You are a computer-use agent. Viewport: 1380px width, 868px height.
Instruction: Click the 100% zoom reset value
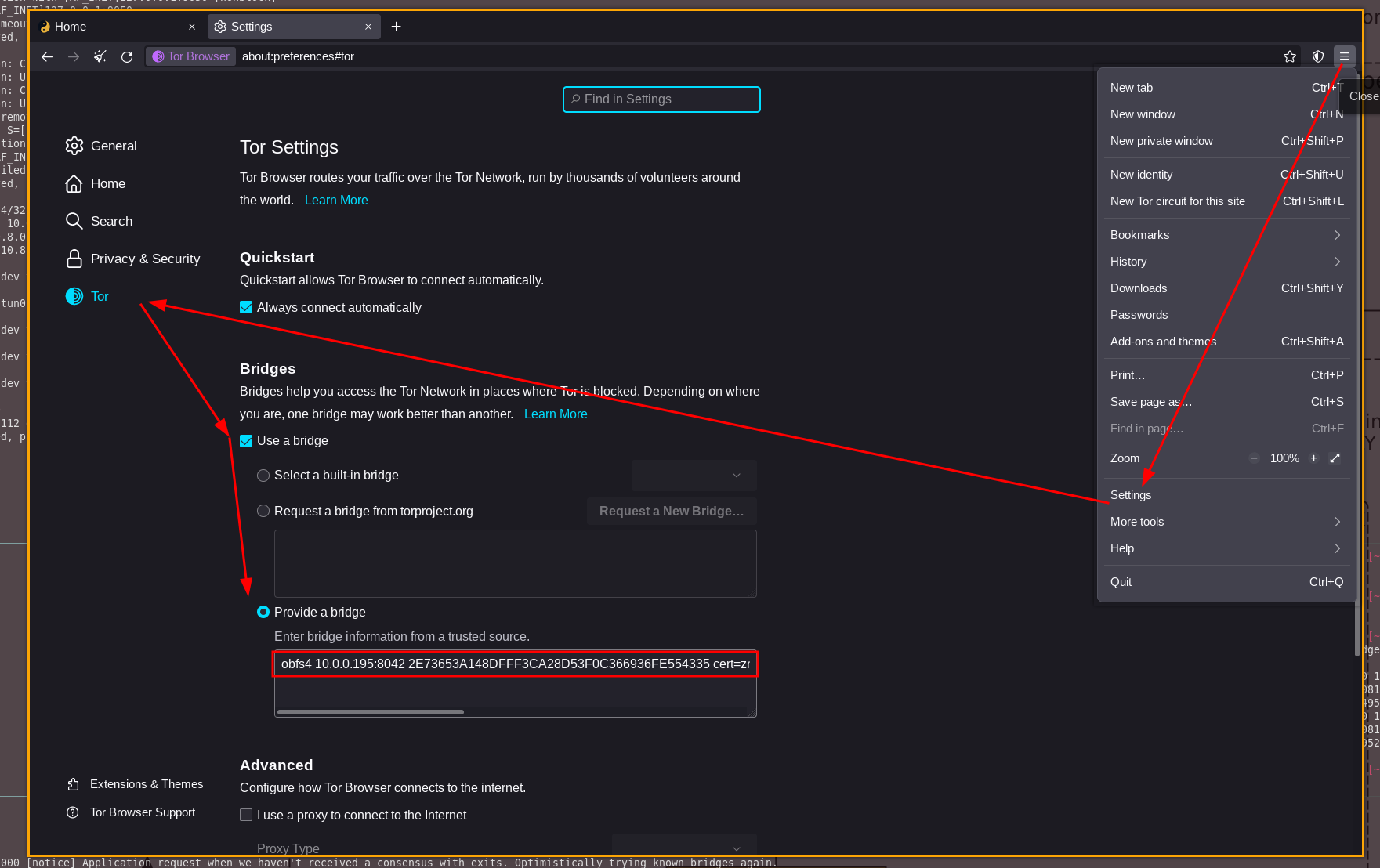[1284, 458]
